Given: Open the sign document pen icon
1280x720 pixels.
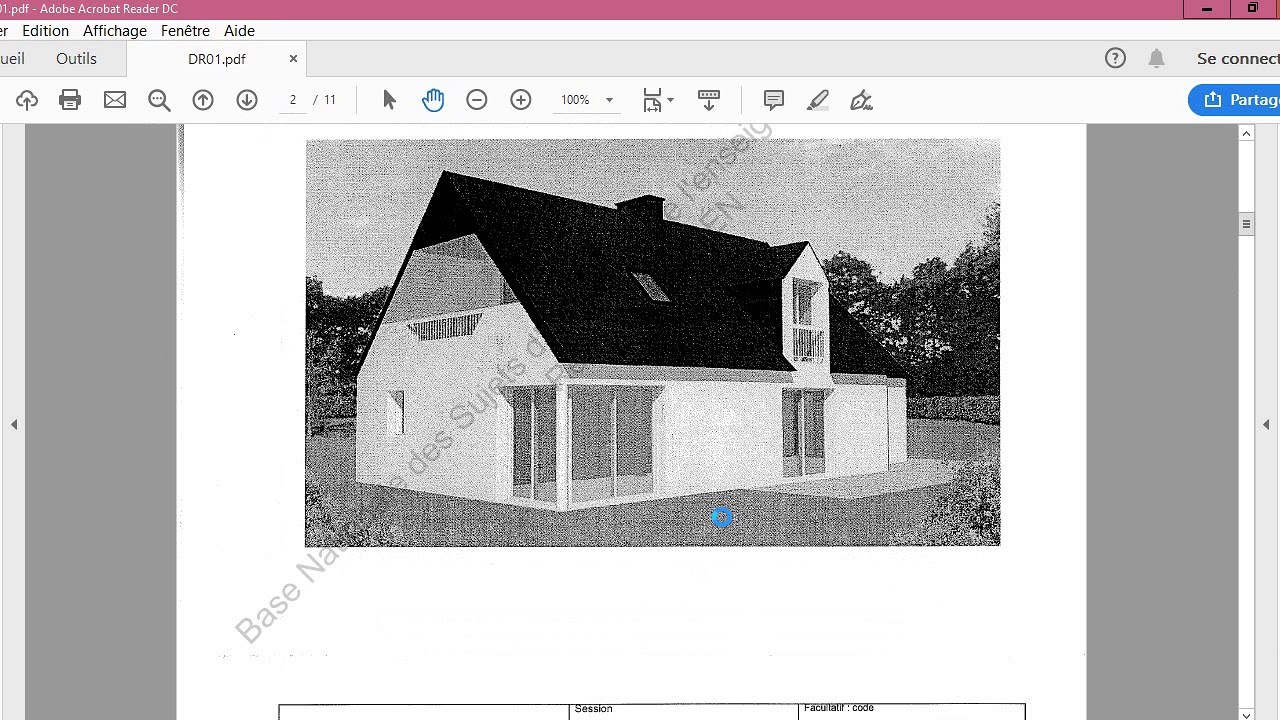Looking at the screenshot, I should click(x=861, y=100).
